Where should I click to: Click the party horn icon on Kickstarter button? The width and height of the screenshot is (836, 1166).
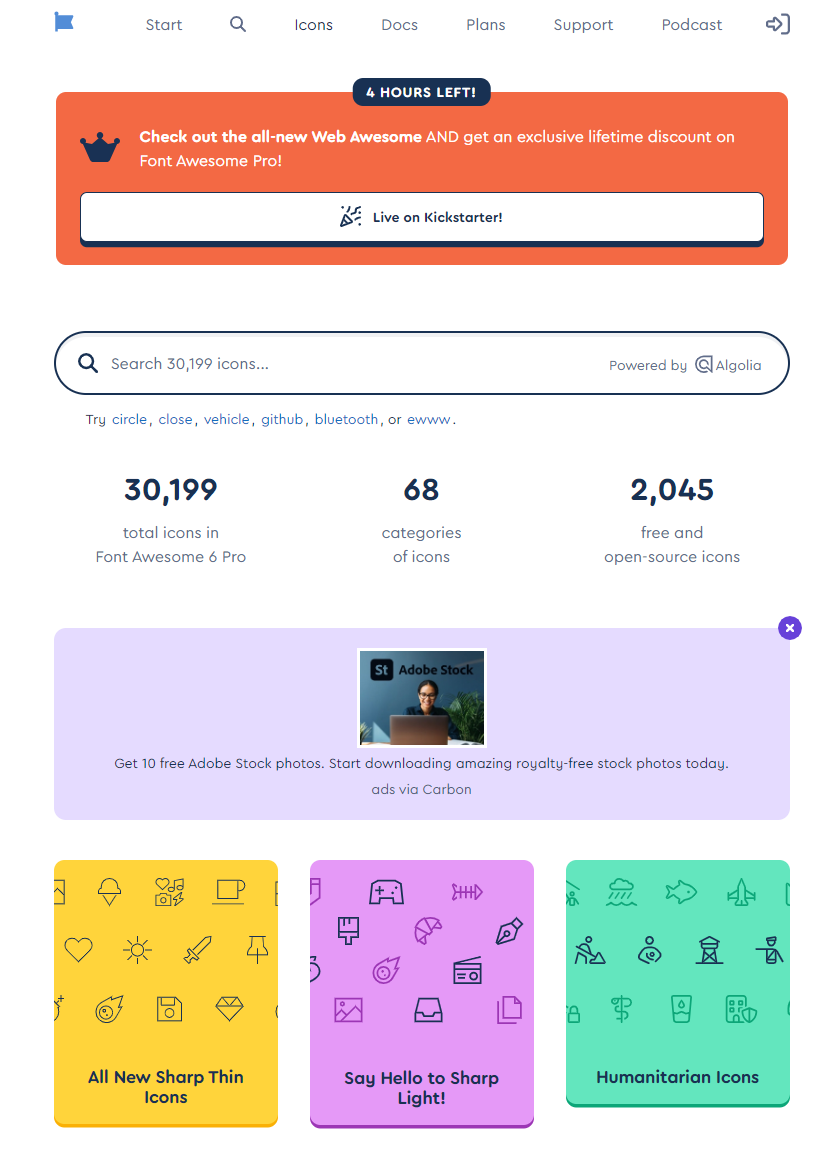(x=350, y=217)
